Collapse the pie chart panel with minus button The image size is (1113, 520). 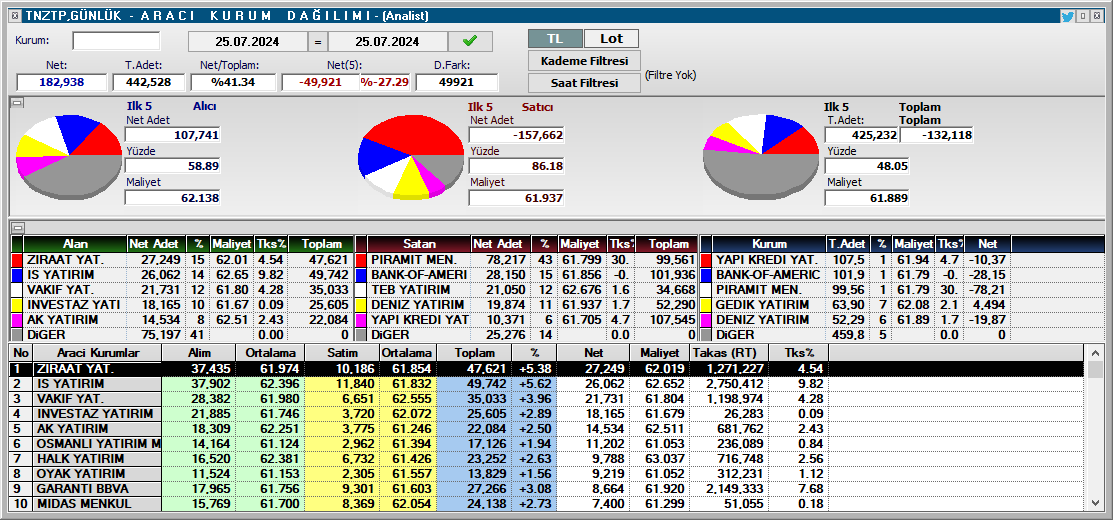click(x=18, y=104)
